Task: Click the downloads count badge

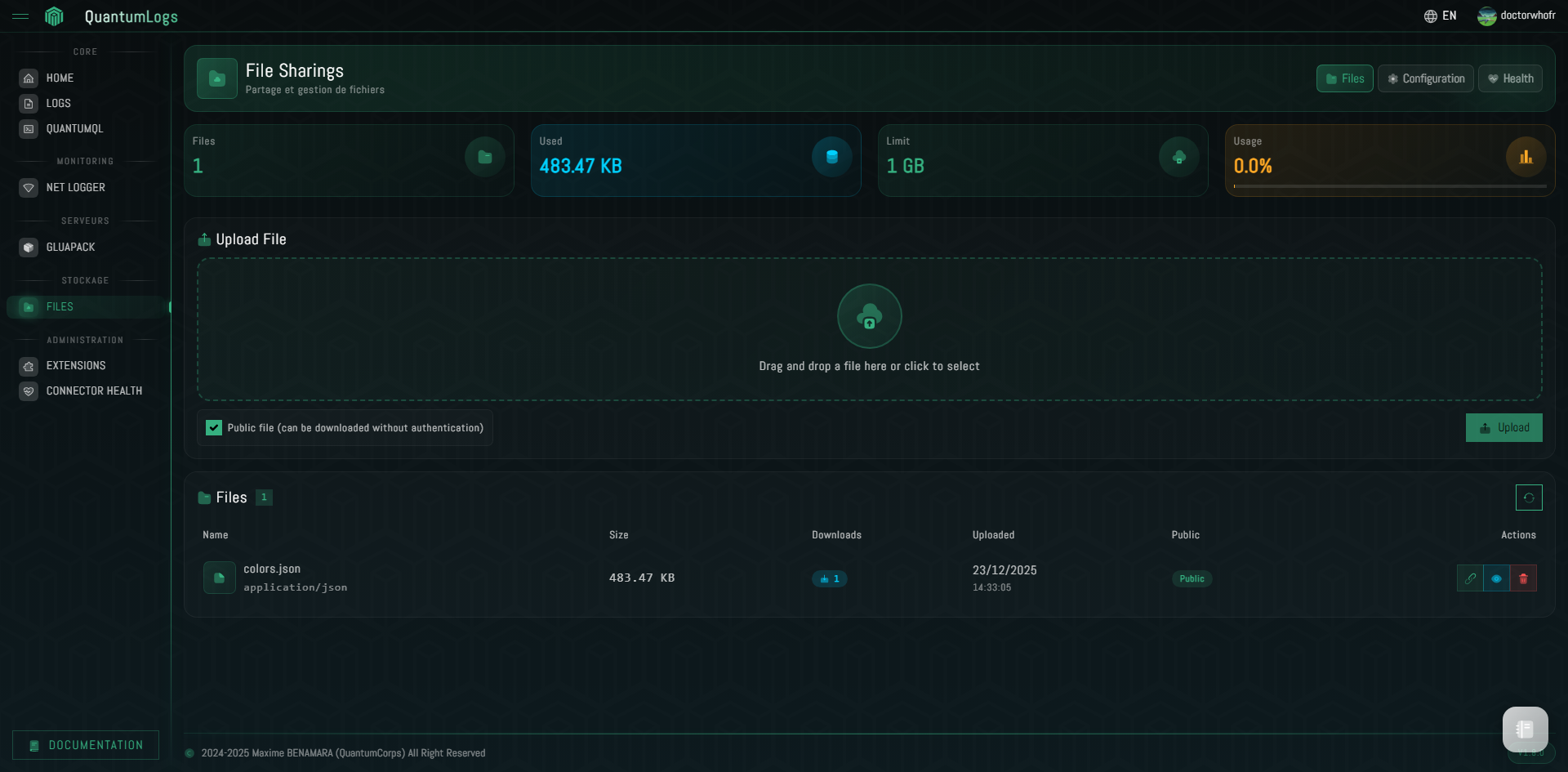Action: click(830, 579)
